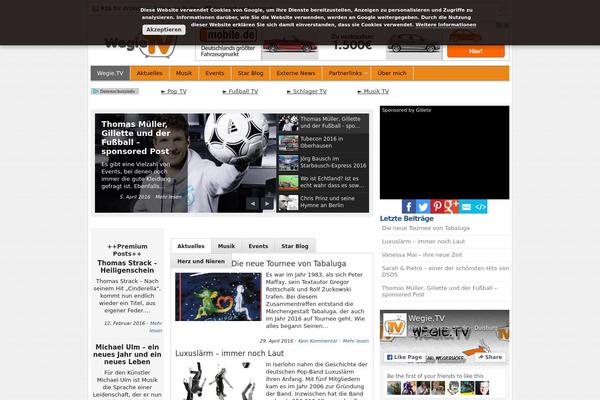
Task: Switch to the Musik content tab
Action: pyautogui.click(x=226, y=246)
